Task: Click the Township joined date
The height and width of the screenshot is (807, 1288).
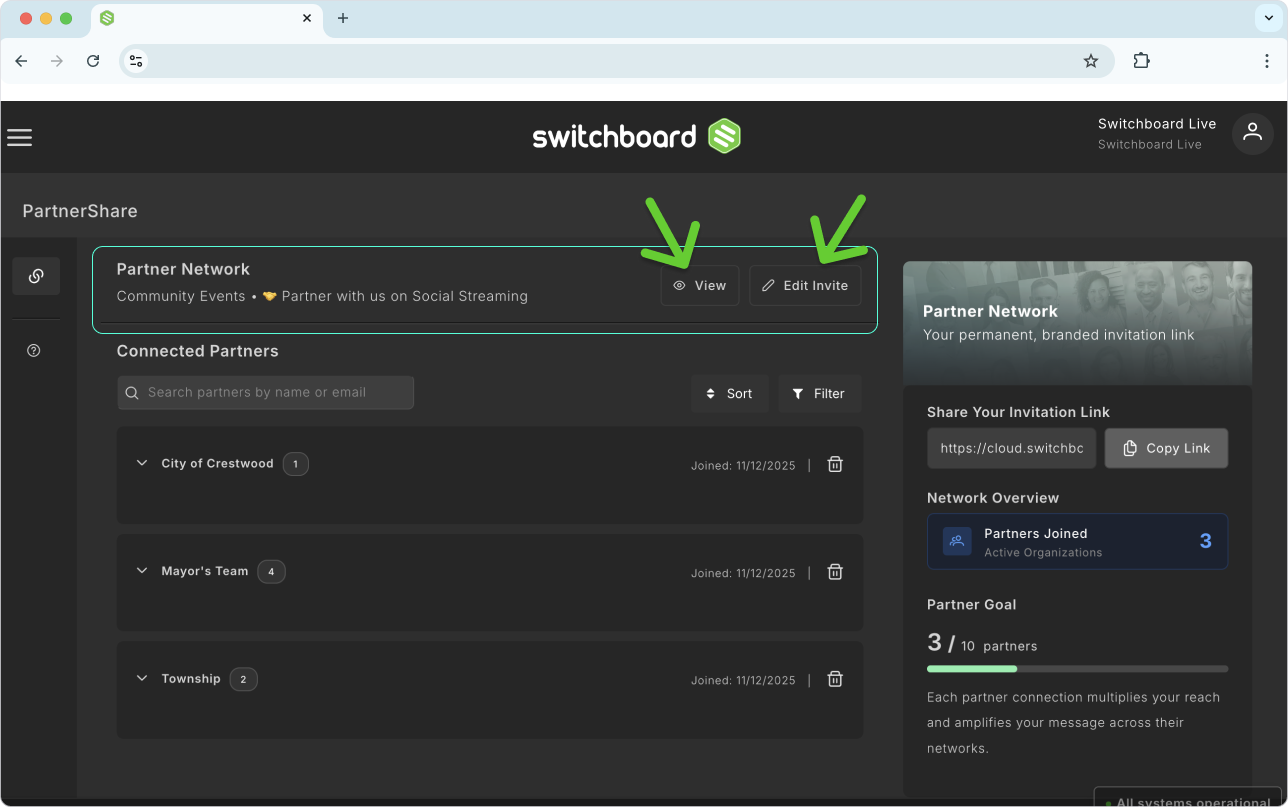Action: tap(743, 681)
